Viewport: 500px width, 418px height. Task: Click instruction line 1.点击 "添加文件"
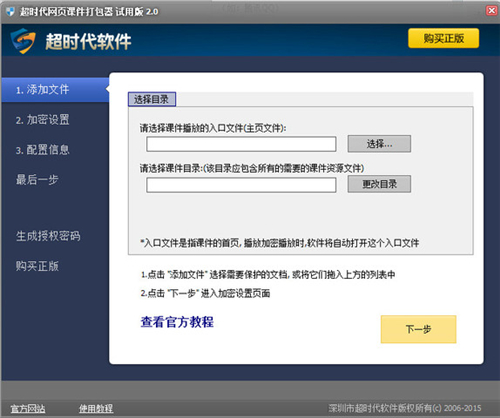268,275
